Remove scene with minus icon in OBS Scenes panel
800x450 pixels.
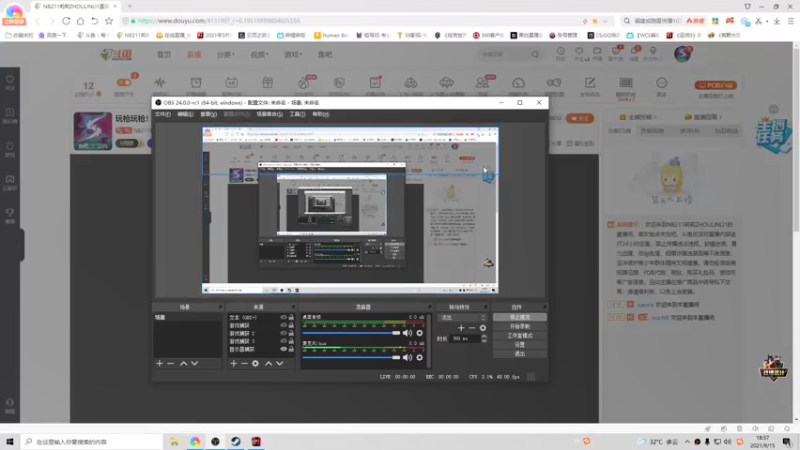171,363
